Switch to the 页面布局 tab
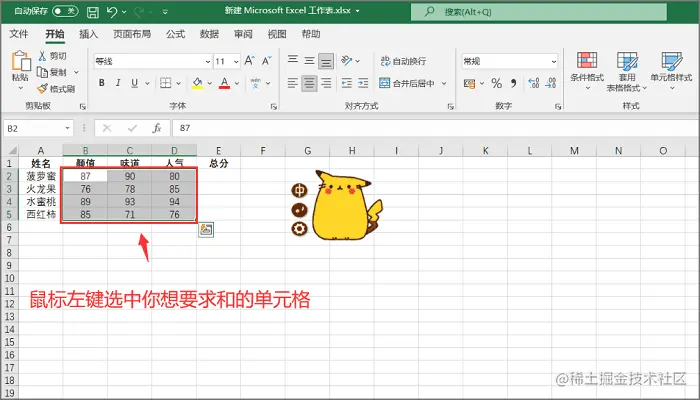This screenshot has width=700, height=400. tap(132, 34)
